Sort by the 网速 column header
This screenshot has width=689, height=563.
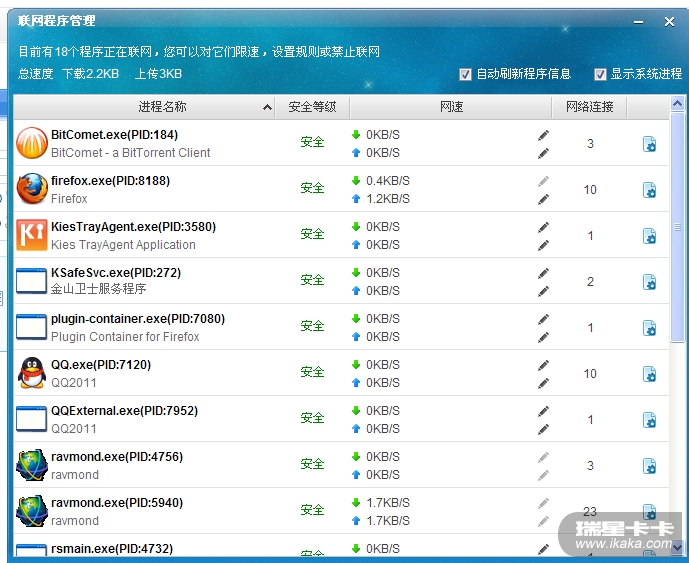pyautogui.click(x=451, y=107)
